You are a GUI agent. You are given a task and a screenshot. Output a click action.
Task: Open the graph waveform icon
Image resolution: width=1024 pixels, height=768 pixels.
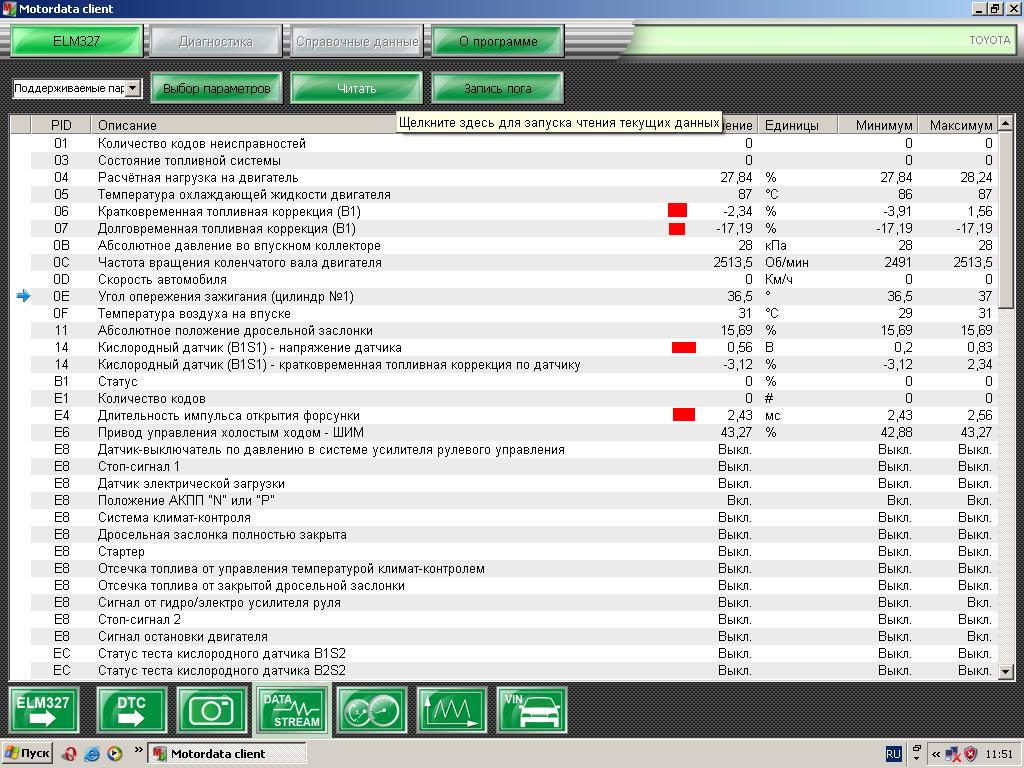pos(451,710)
